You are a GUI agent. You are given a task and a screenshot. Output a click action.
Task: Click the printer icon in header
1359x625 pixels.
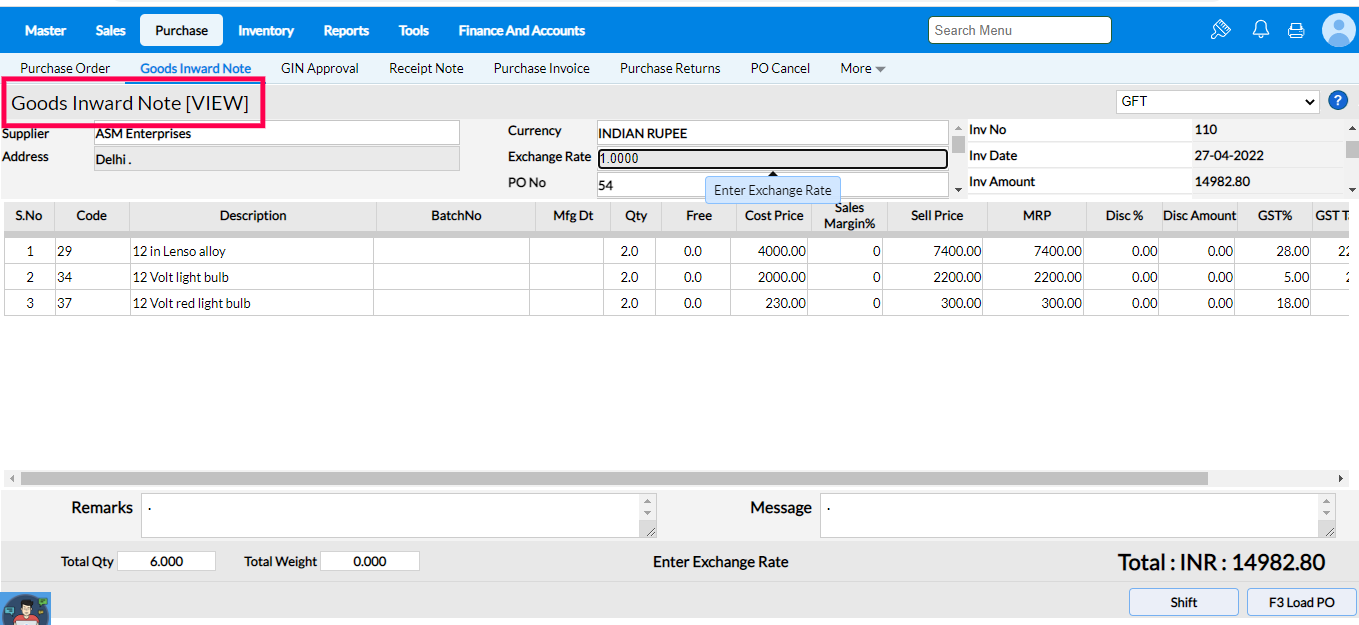[1296, 30]
